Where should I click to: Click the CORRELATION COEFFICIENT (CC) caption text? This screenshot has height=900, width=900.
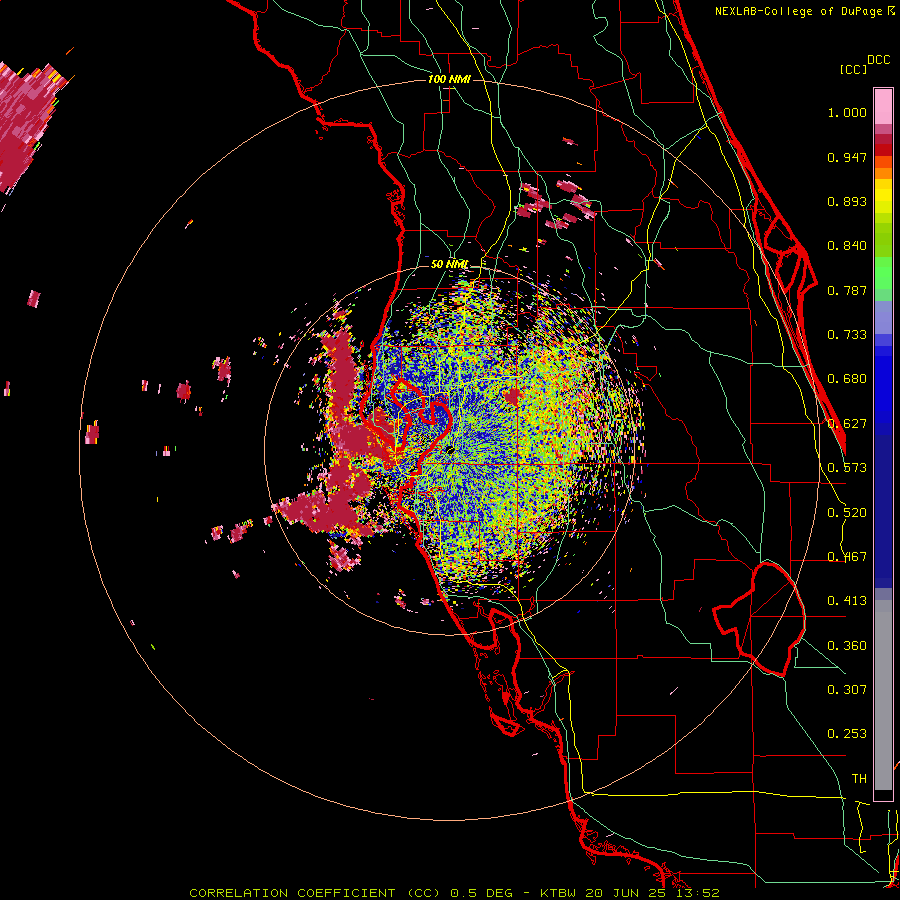tap(315, 893)
